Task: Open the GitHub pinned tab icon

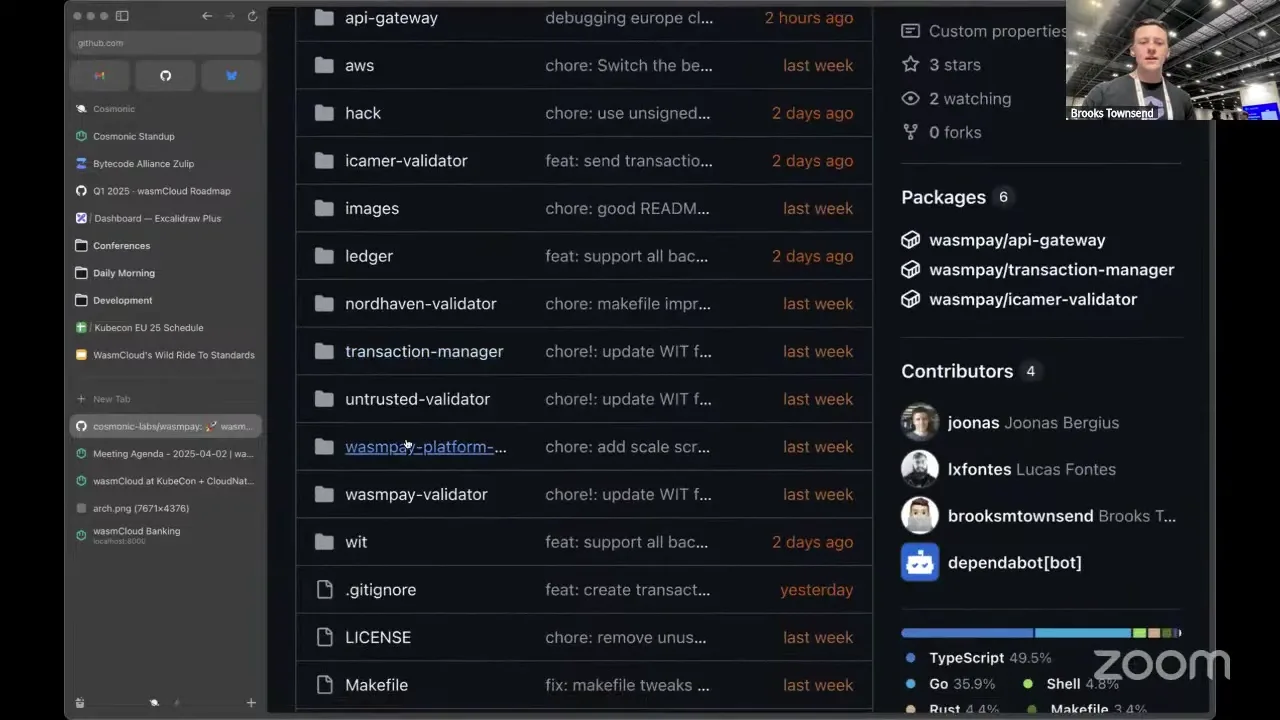Action: [166, 75]
